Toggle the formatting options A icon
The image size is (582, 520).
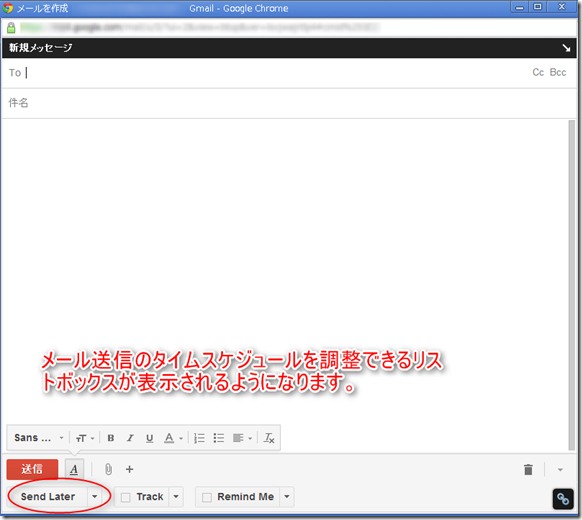coord(74,470)
